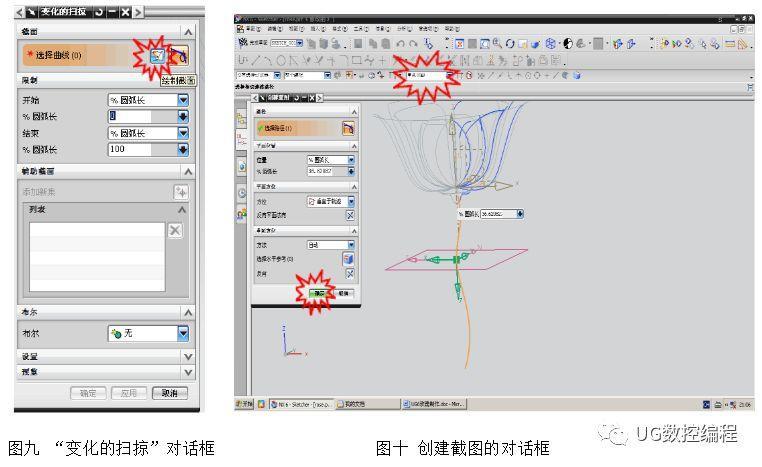Open the 插入 menu in the NX window
Screen dimensions: 762x467
point(318,29)
